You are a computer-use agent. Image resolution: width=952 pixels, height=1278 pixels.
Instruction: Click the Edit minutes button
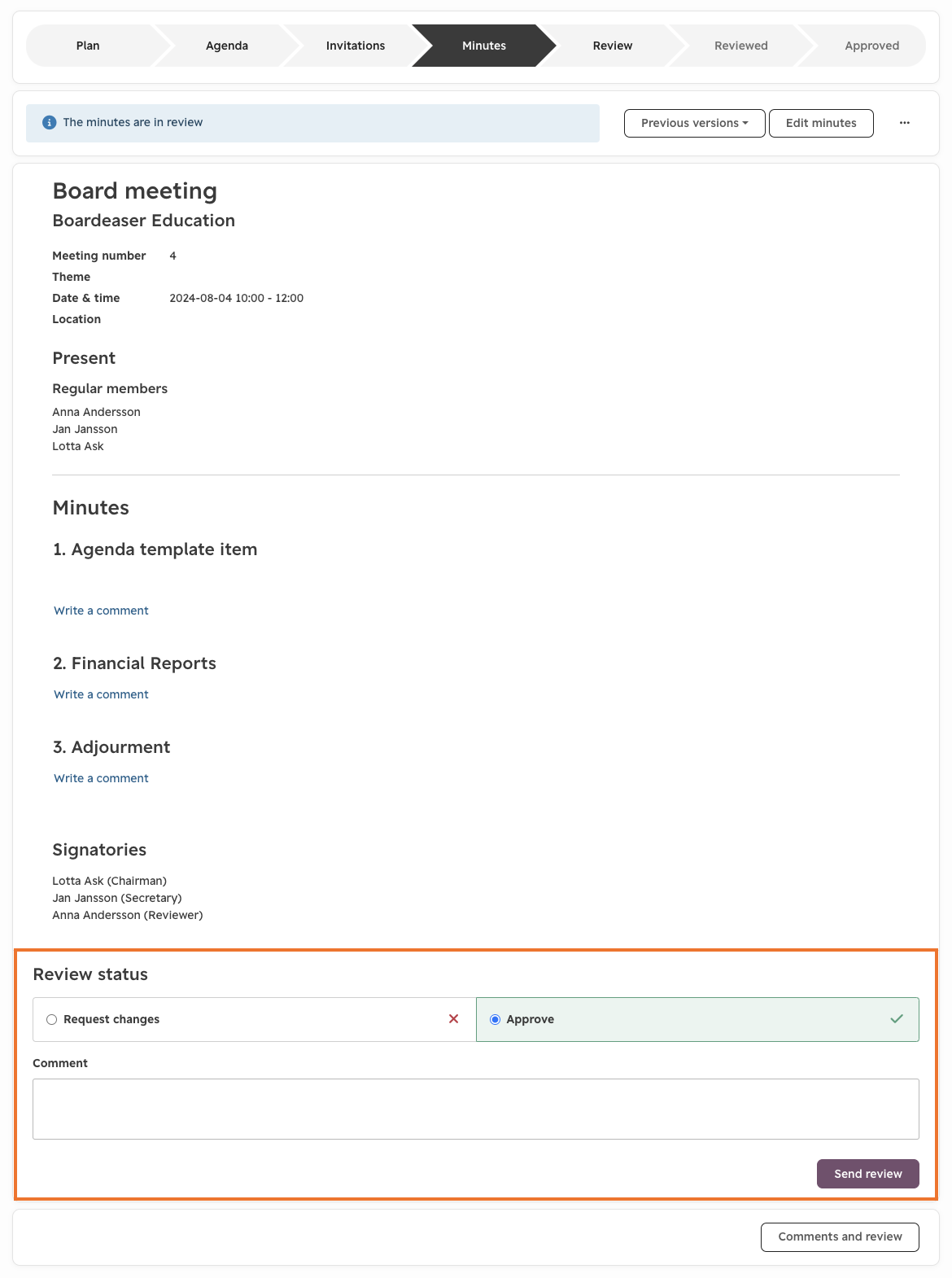(x=821, y=123)
